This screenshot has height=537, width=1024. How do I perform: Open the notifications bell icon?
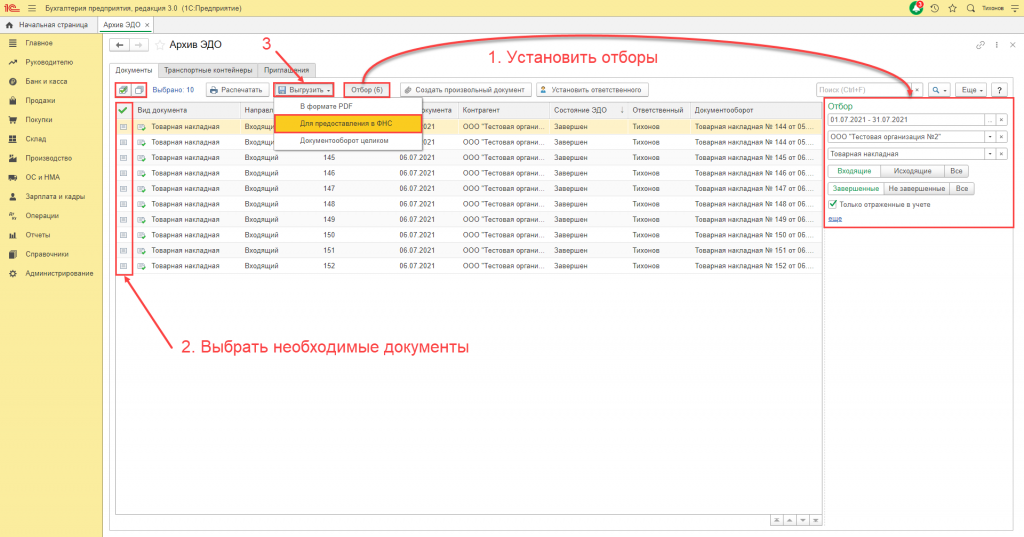(x=916, y=8)
